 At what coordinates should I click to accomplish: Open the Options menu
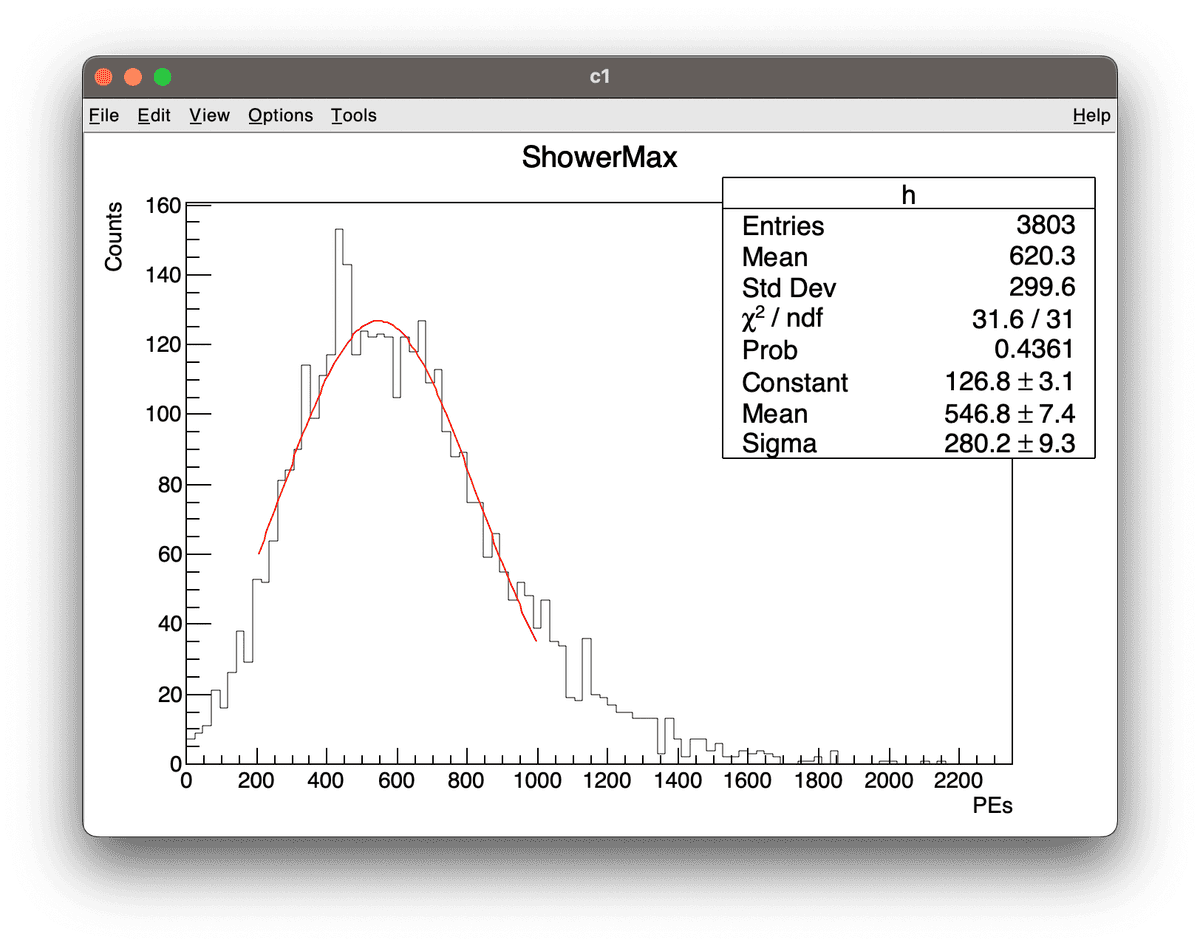[x=280, y=115]
